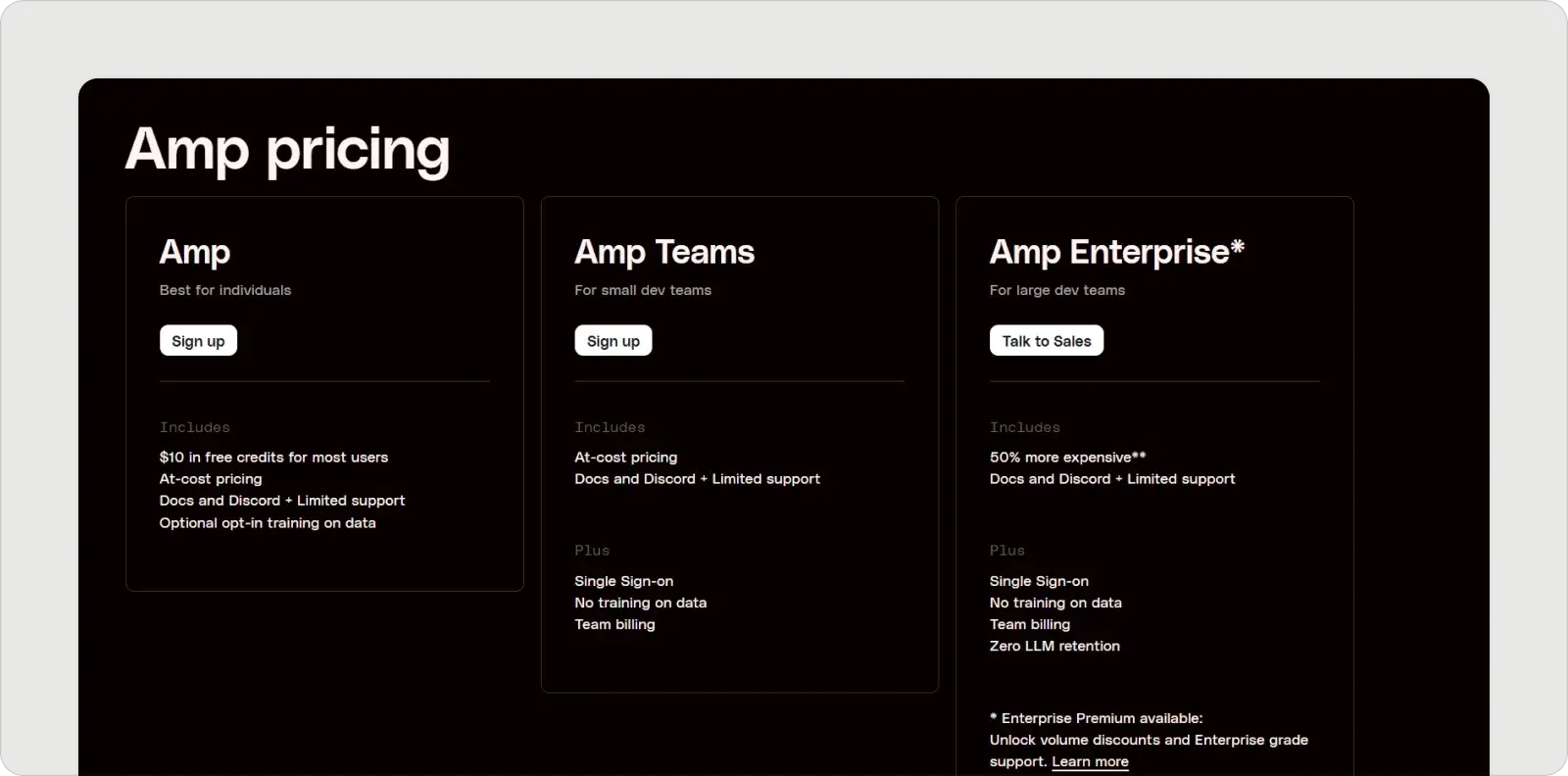The image size is (1568, 776).
Task: Click 'Plus' label in Amp Teams card
Action: point(592,551)
